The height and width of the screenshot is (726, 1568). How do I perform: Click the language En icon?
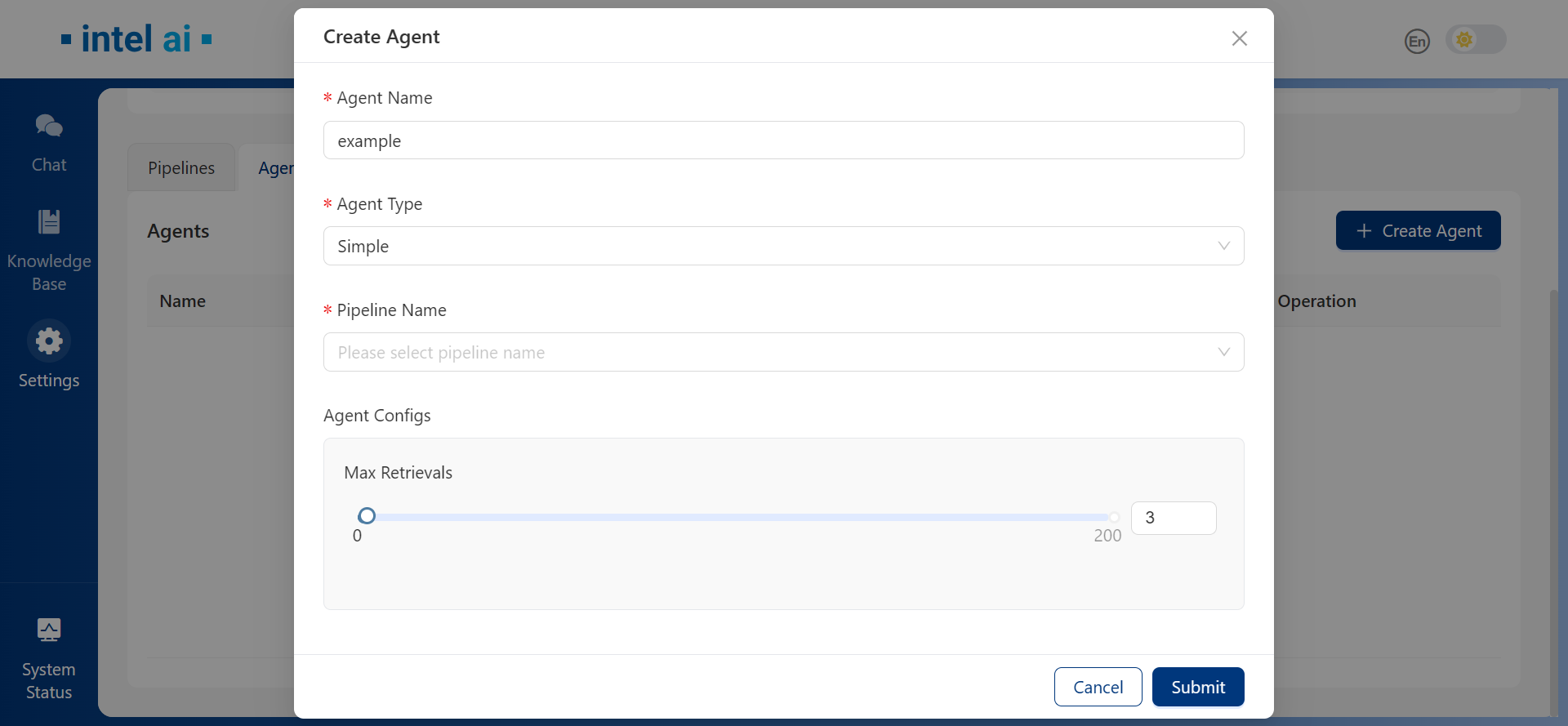pos(1417,41)
